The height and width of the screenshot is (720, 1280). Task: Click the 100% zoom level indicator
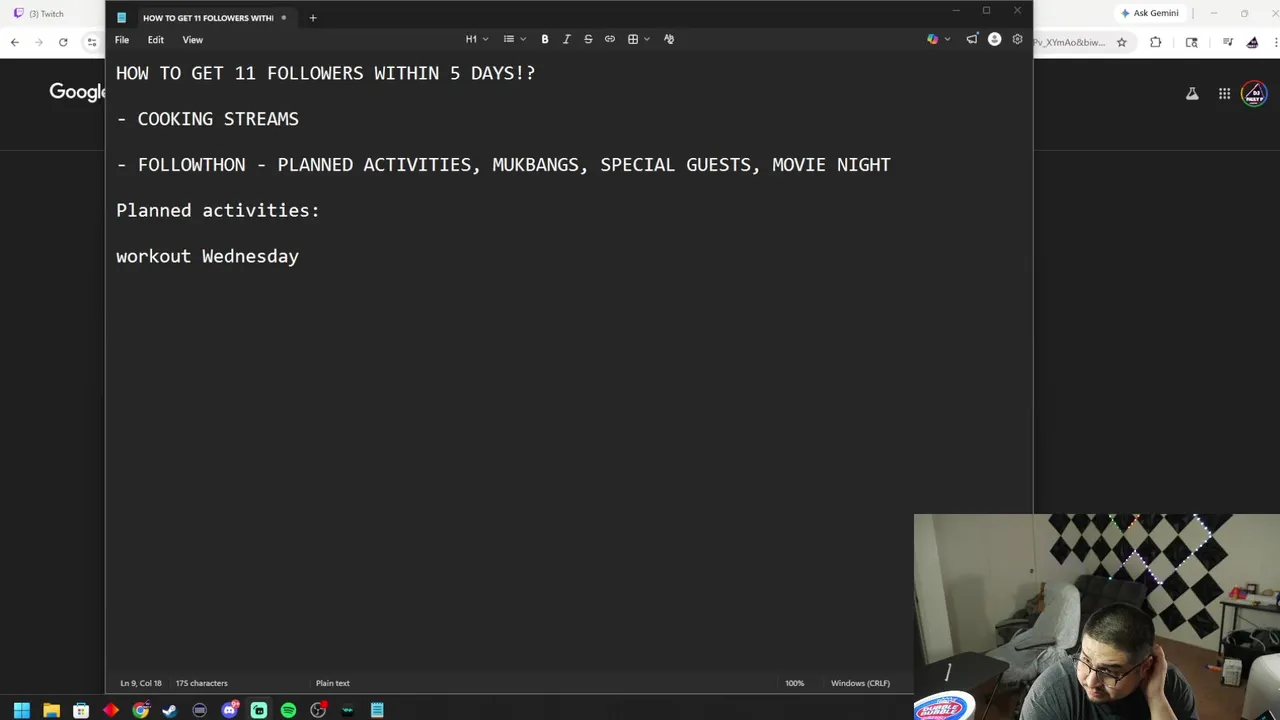794,683
